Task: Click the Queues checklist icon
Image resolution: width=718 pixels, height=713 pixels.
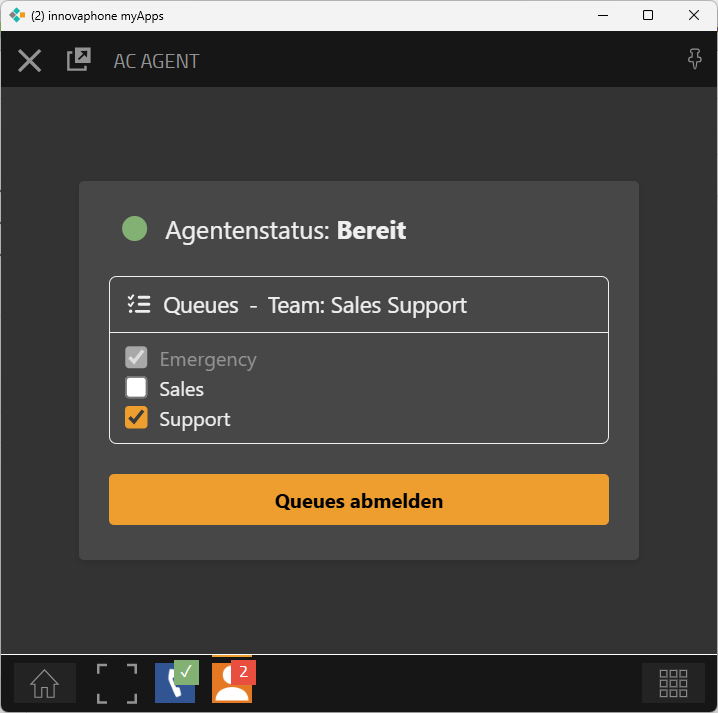Action: tap(139, 305)
